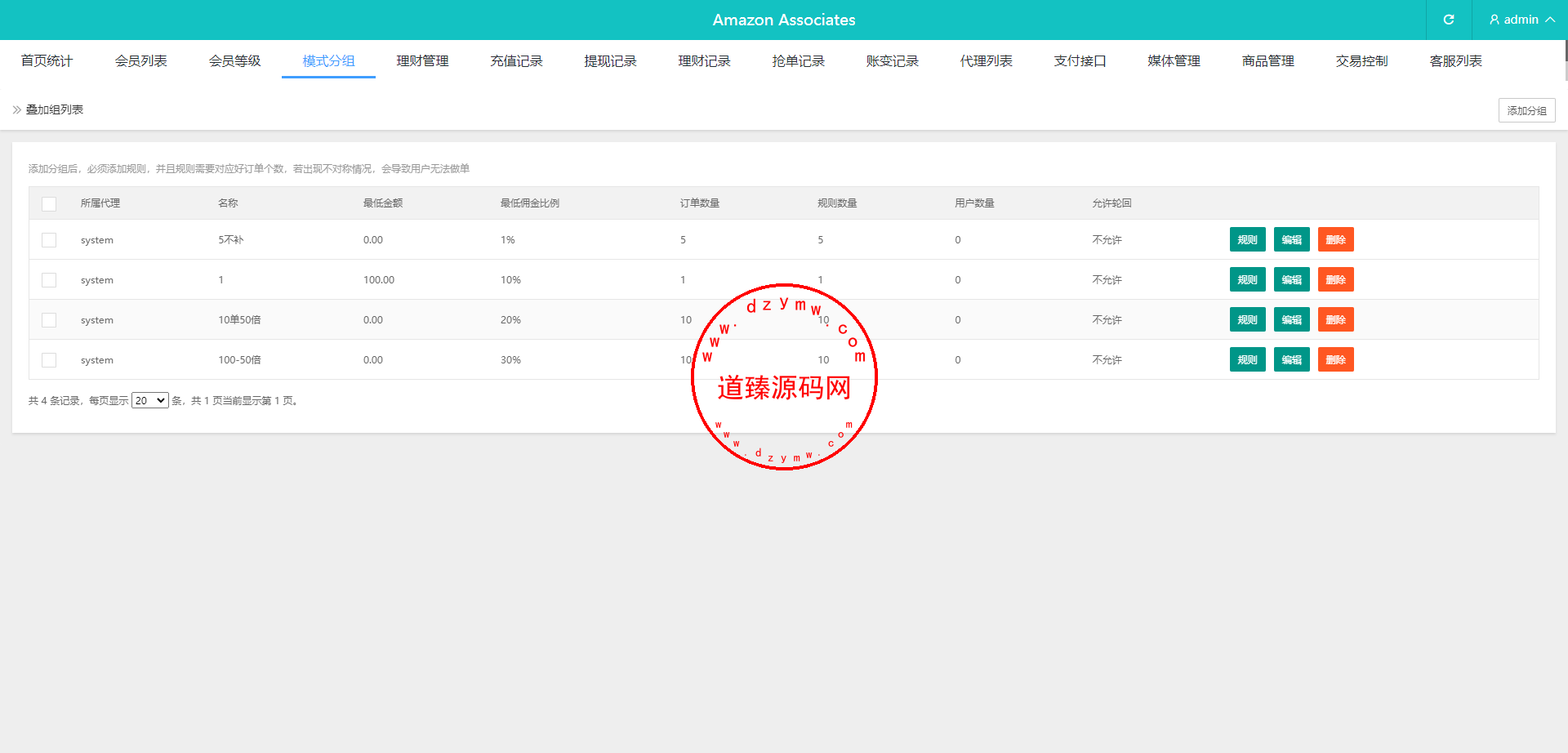Open 规则 for the 100.00 row

(1247, 279)
